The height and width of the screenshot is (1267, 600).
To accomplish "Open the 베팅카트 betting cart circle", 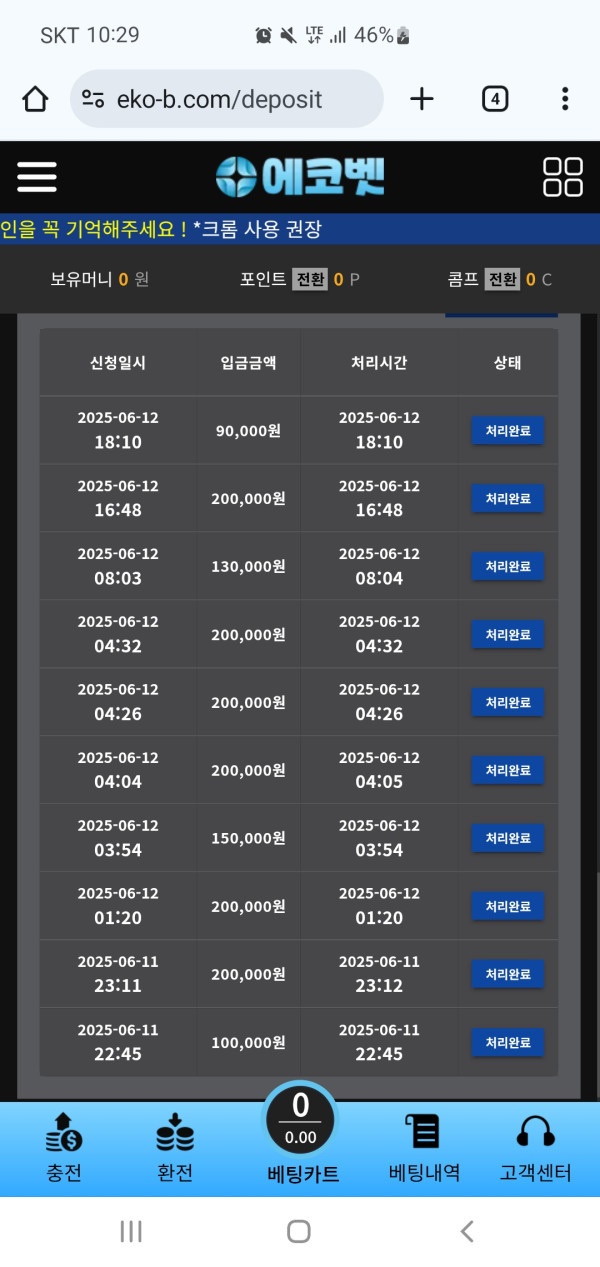I will pos(300,1119).
